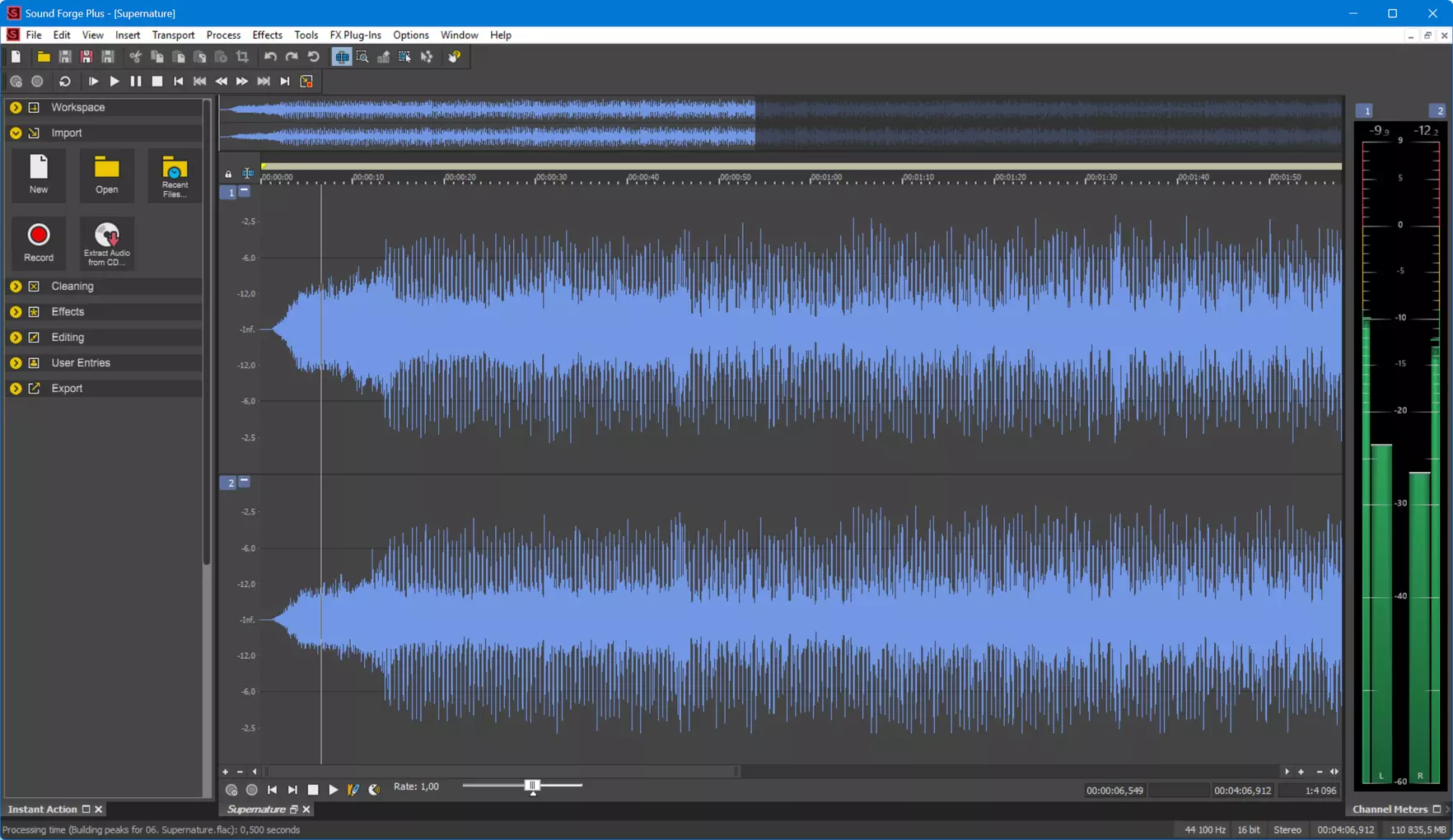
Task: Click Play in the data window playbar
Action: (333, 790)
